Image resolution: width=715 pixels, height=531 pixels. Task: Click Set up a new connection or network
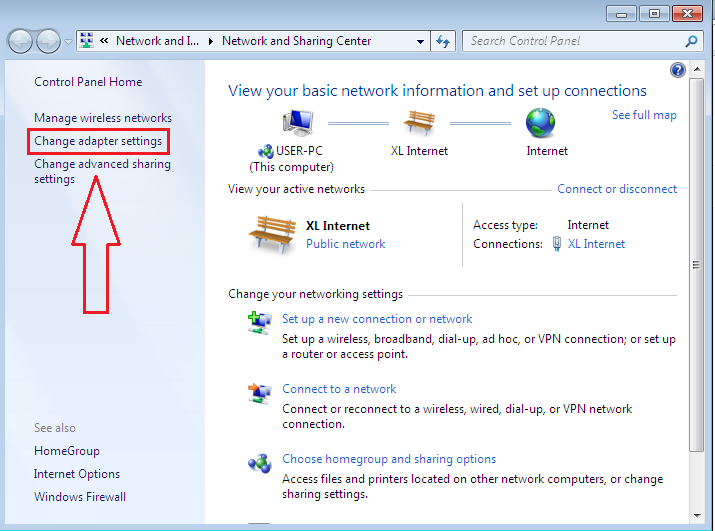pos(377,319)
